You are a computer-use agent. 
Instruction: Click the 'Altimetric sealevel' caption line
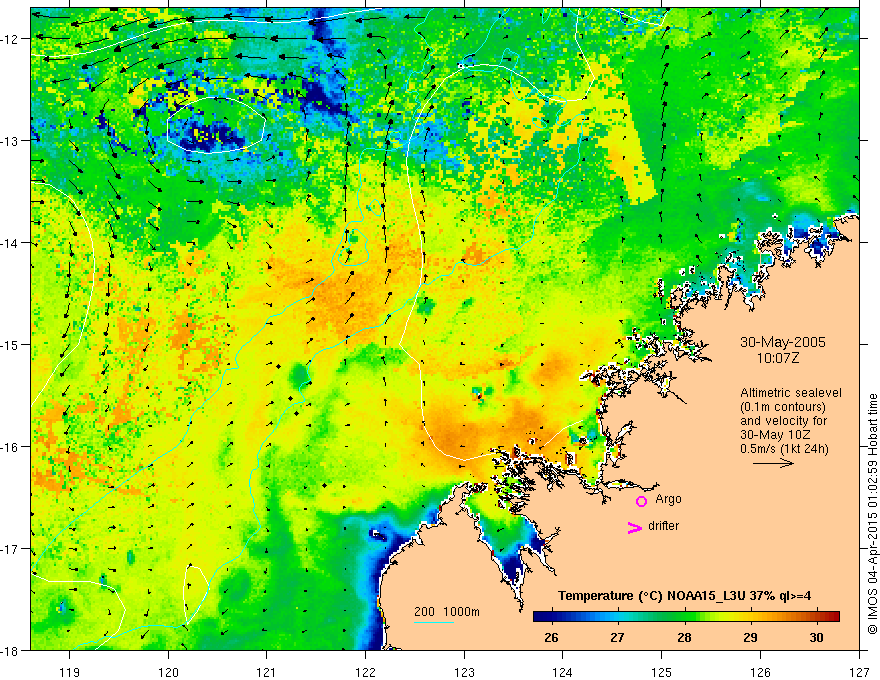tap(791, 393)
